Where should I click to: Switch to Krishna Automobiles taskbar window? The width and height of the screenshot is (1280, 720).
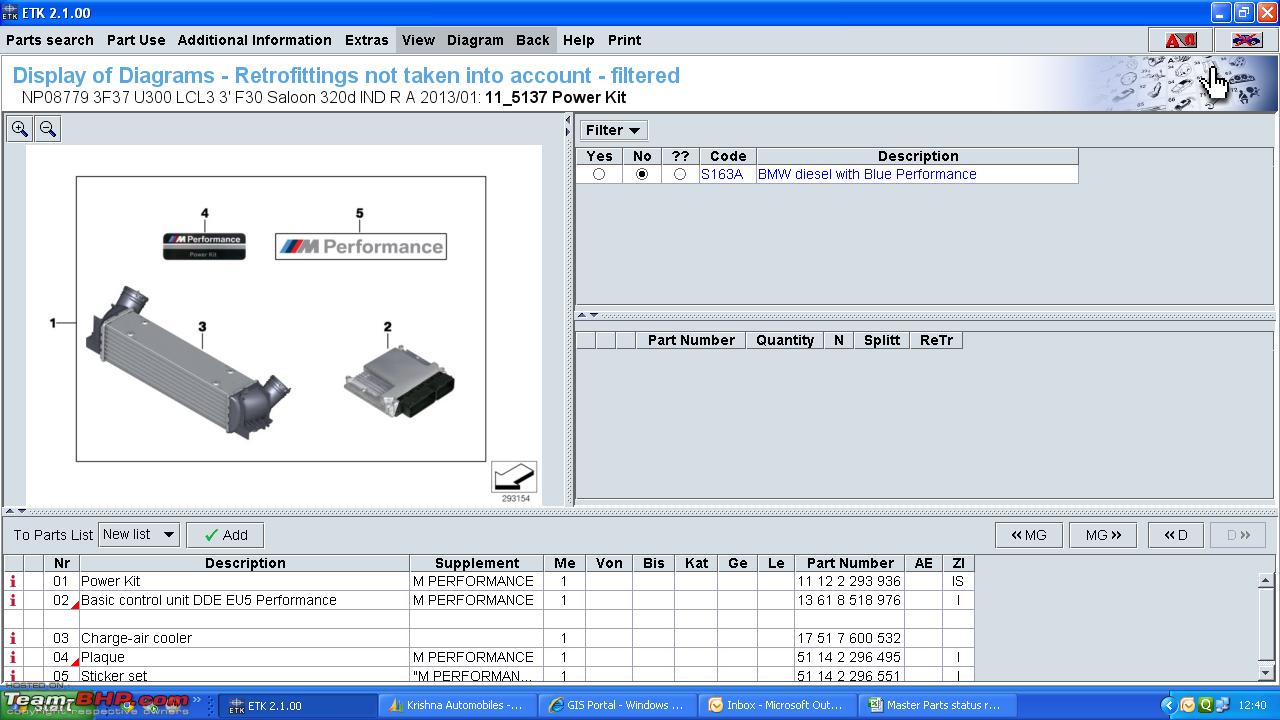[459, 705]
